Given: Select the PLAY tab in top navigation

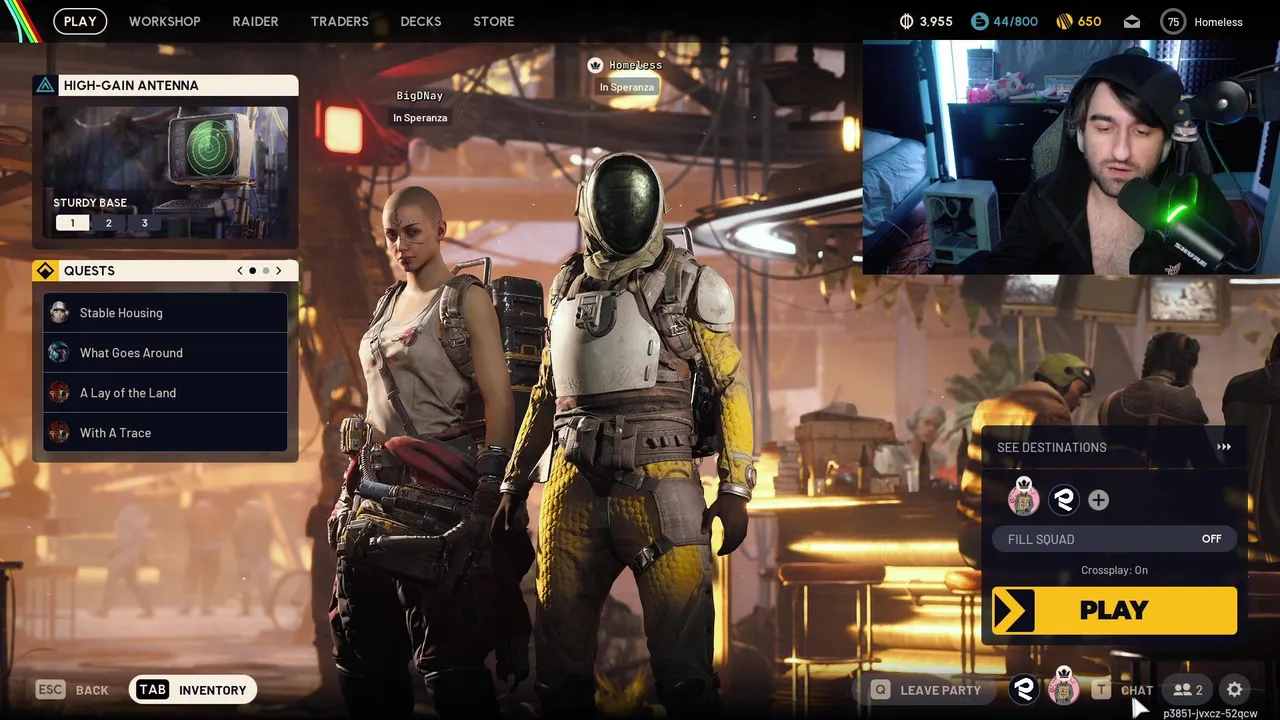Looking at the screenshot, I should coord(80,21).
